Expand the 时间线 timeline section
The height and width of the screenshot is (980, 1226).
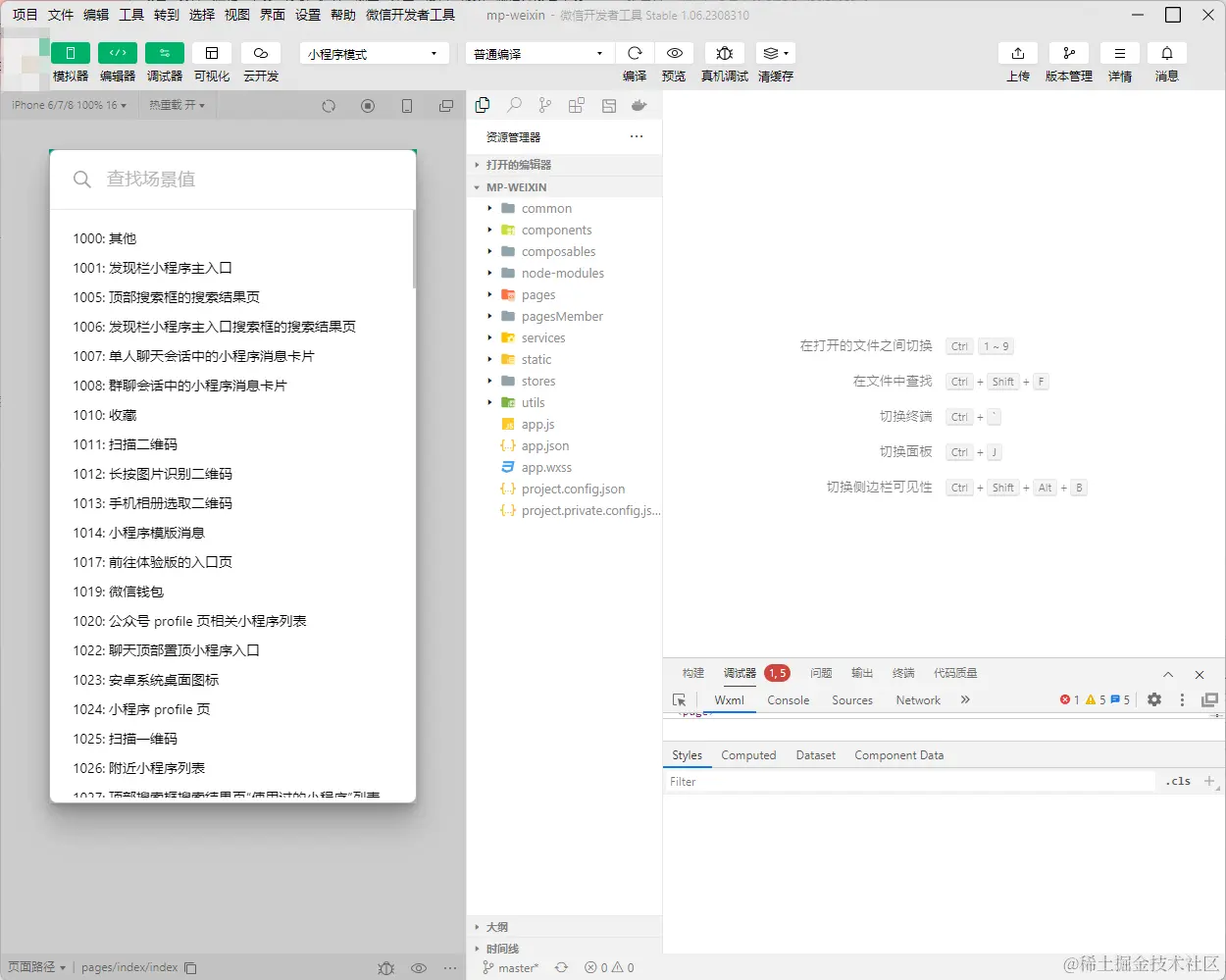click(x=565, y=949)
